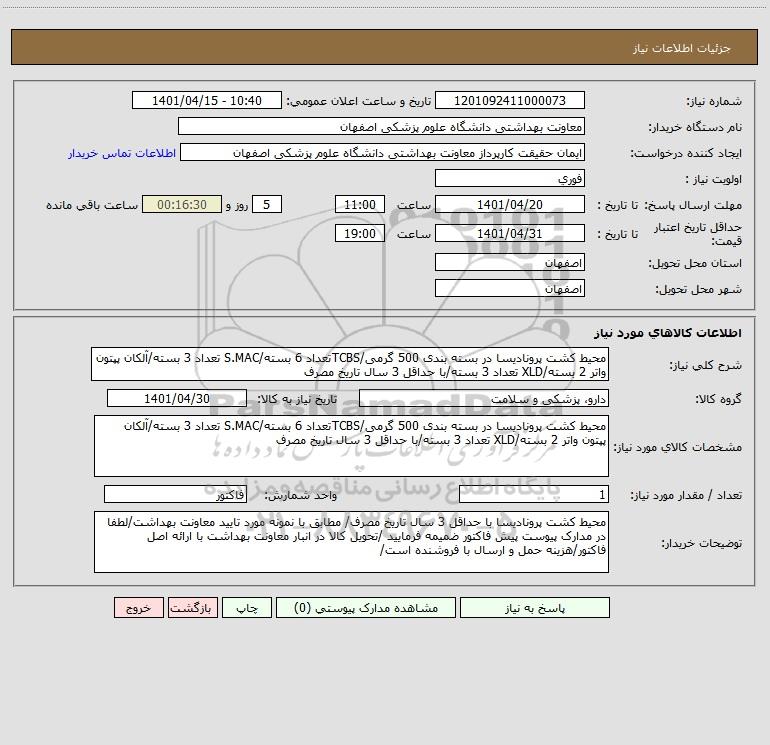Click استان محل تحویل field اصفهان
Viewport: 770px width, 745px height.
(510, 263)
